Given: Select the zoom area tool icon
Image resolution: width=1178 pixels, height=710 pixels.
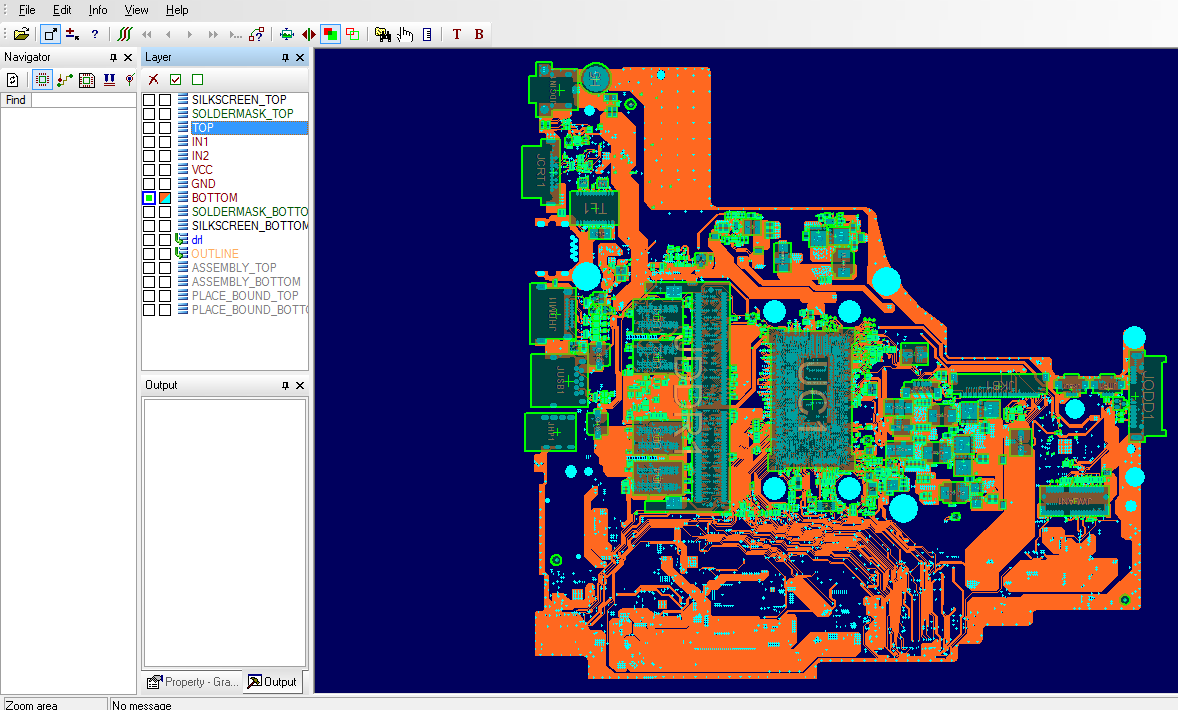Looking at the screenshot, I should pyautogui.click(x=50, y=34).
